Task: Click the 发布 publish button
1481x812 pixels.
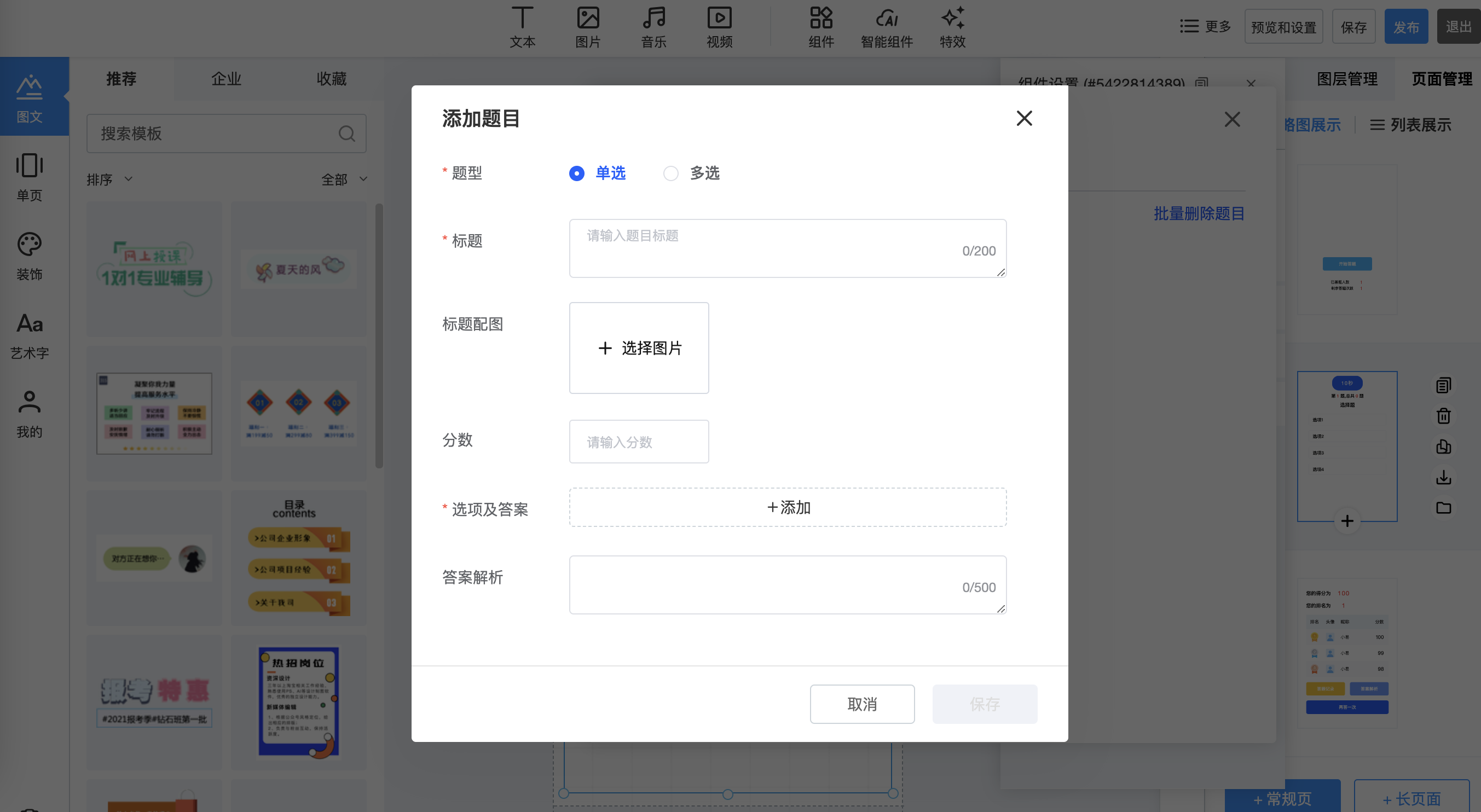Action: pyautogui.click(x=1405, y=26)
